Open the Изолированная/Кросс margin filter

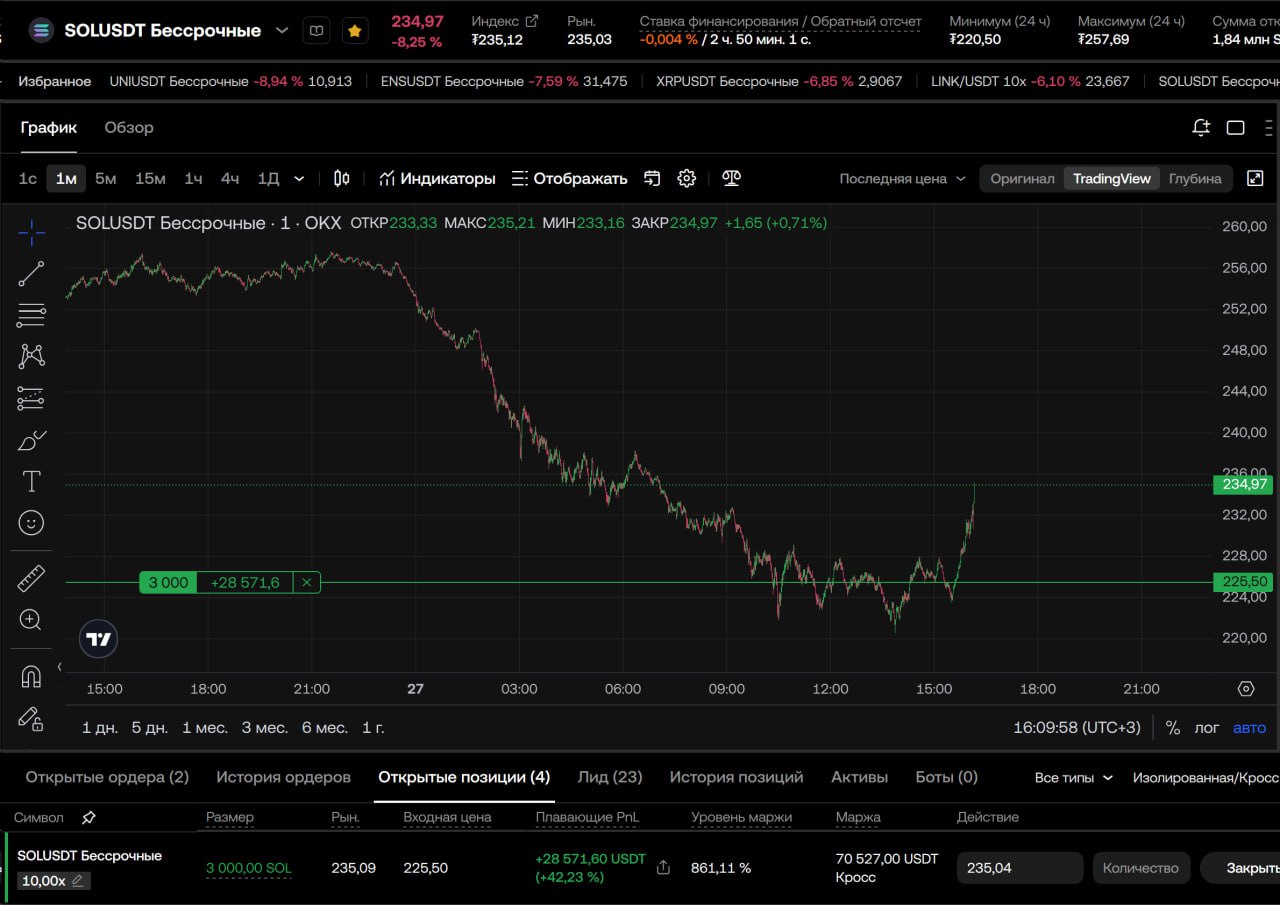click(1206, 777)
